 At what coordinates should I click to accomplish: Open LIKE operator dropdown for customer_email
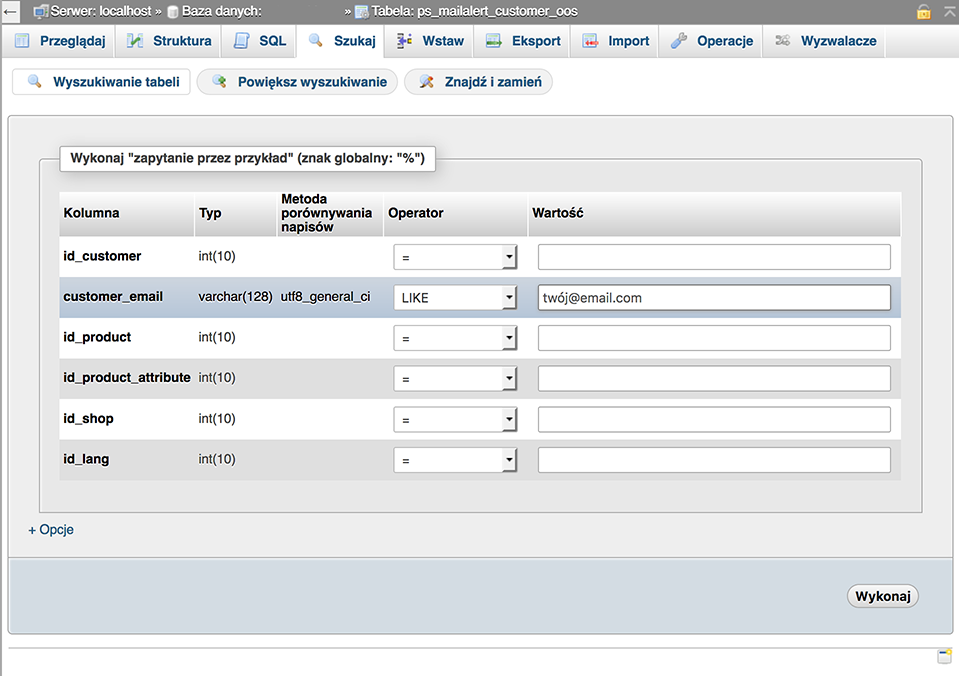(x=455, y=298)
